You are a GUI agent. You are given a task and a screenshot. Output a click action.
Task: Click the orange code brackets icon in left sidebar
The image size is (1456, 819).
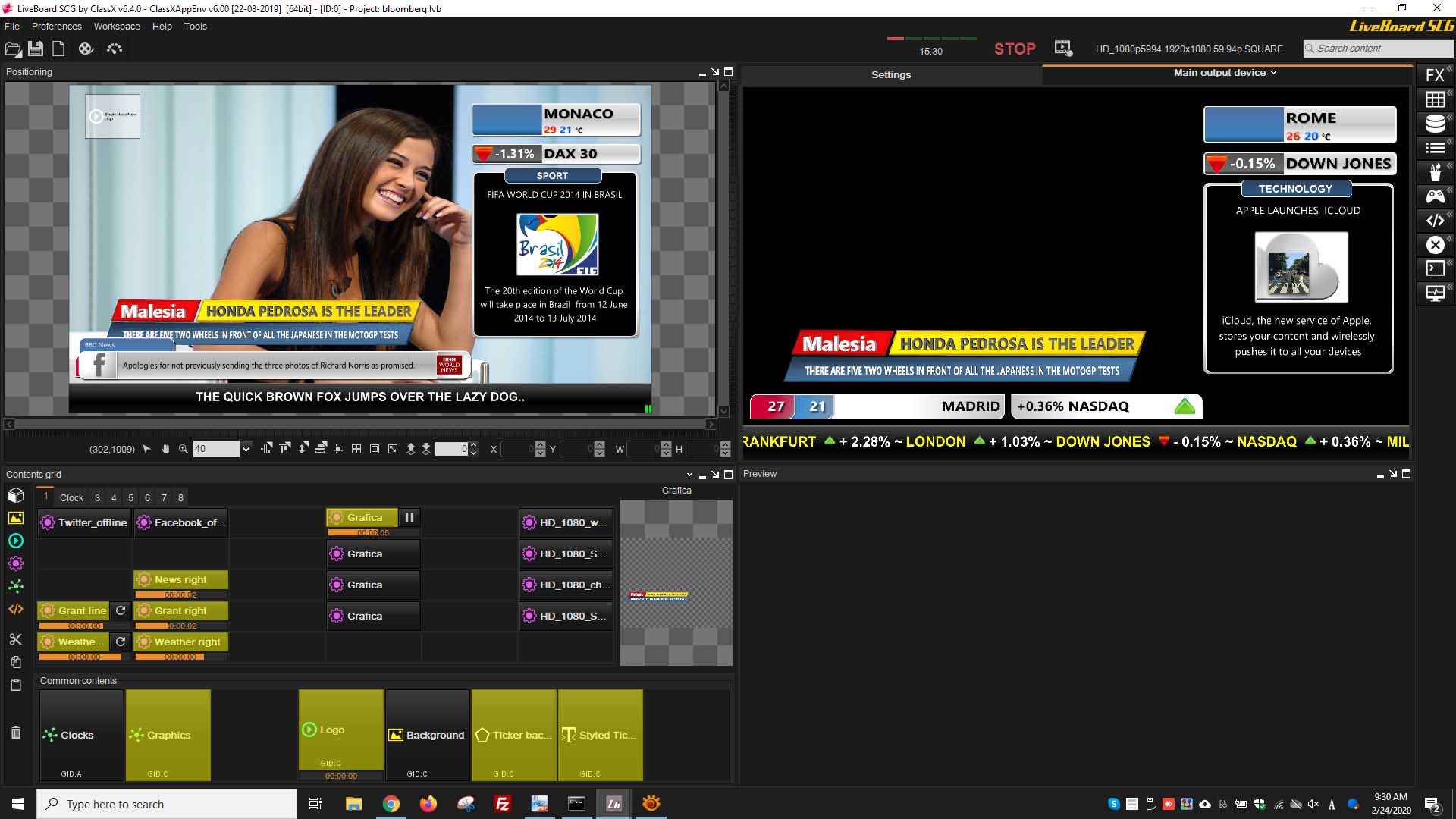(15, 609)
